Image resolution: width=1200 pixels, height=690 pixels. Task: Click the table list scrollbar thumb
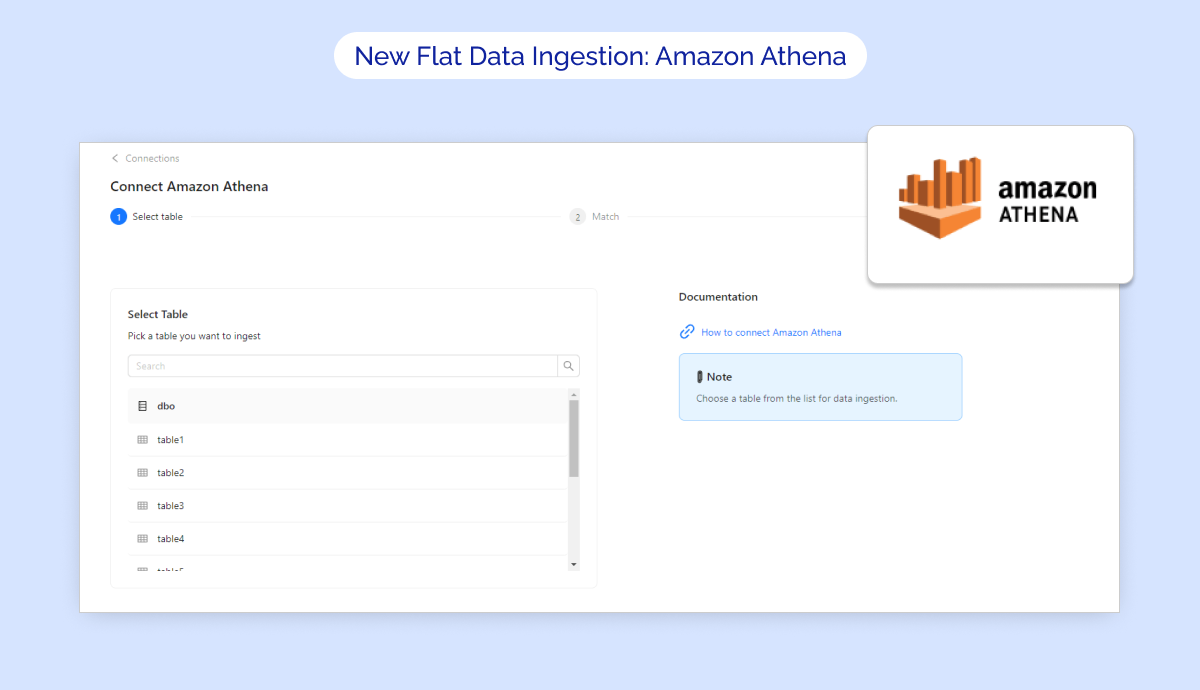(x=574, y=438)
